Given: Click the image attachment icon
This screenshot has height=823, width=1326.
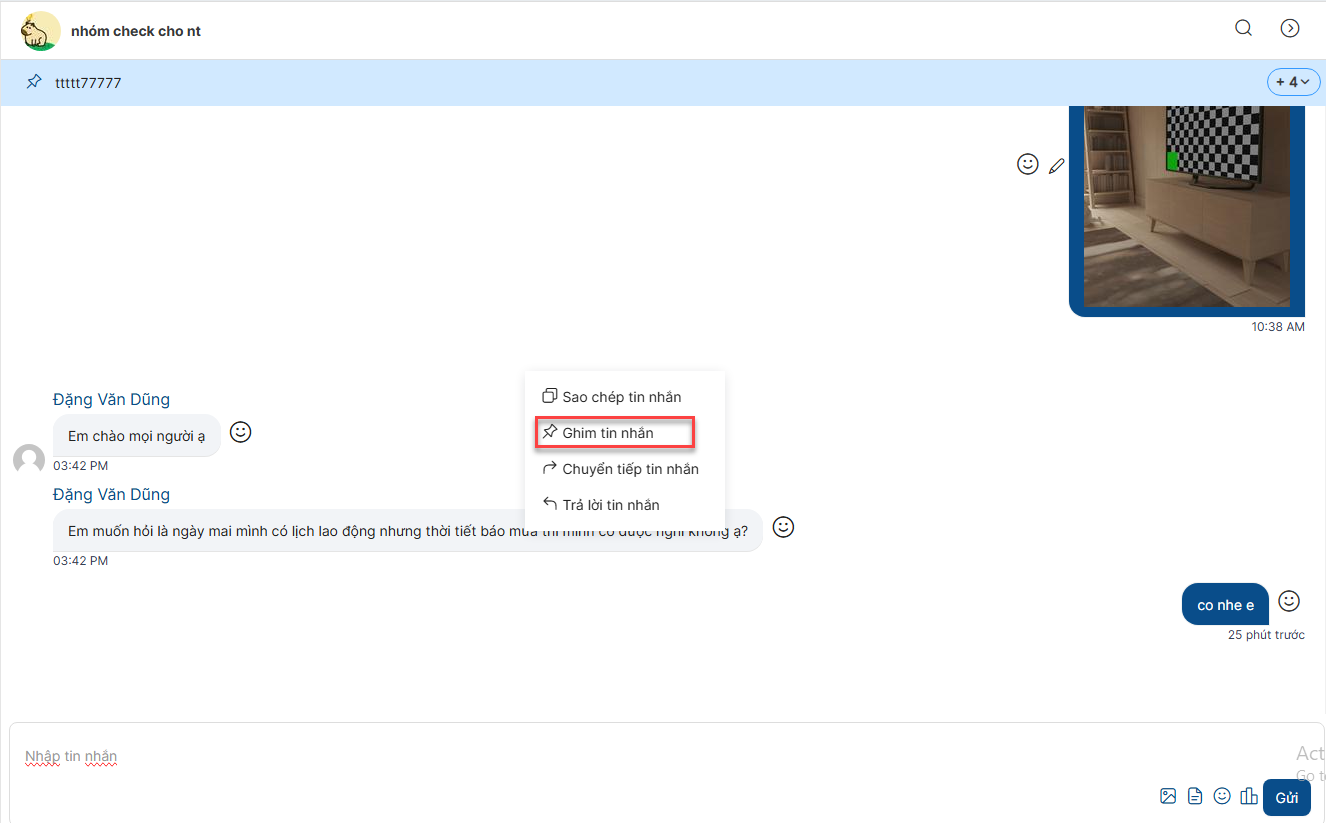Looking at the screenshot, I should [1168, 796].
